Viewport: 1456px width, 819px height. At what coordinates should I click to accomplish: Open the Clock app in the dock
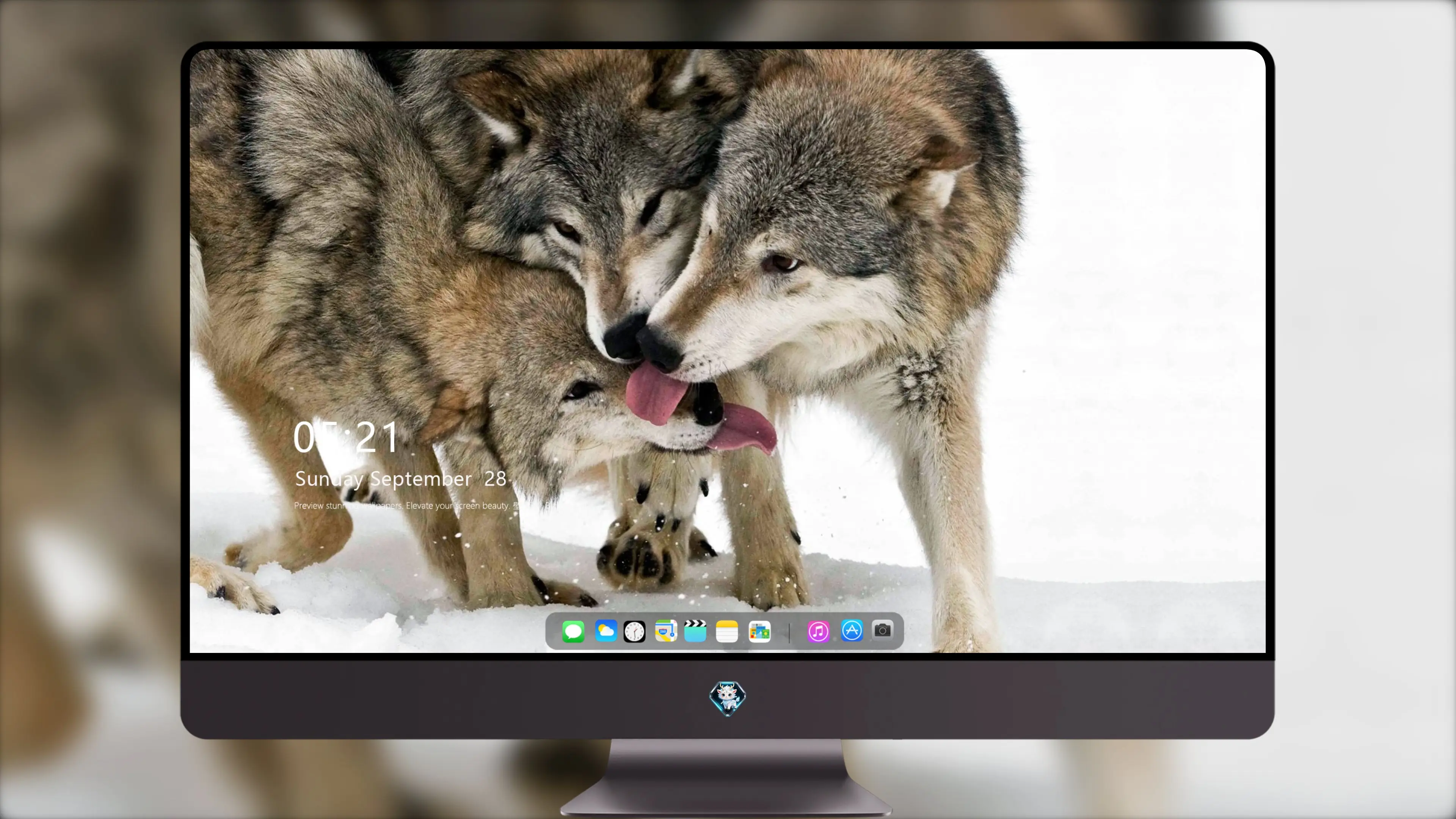click(634, 631)
